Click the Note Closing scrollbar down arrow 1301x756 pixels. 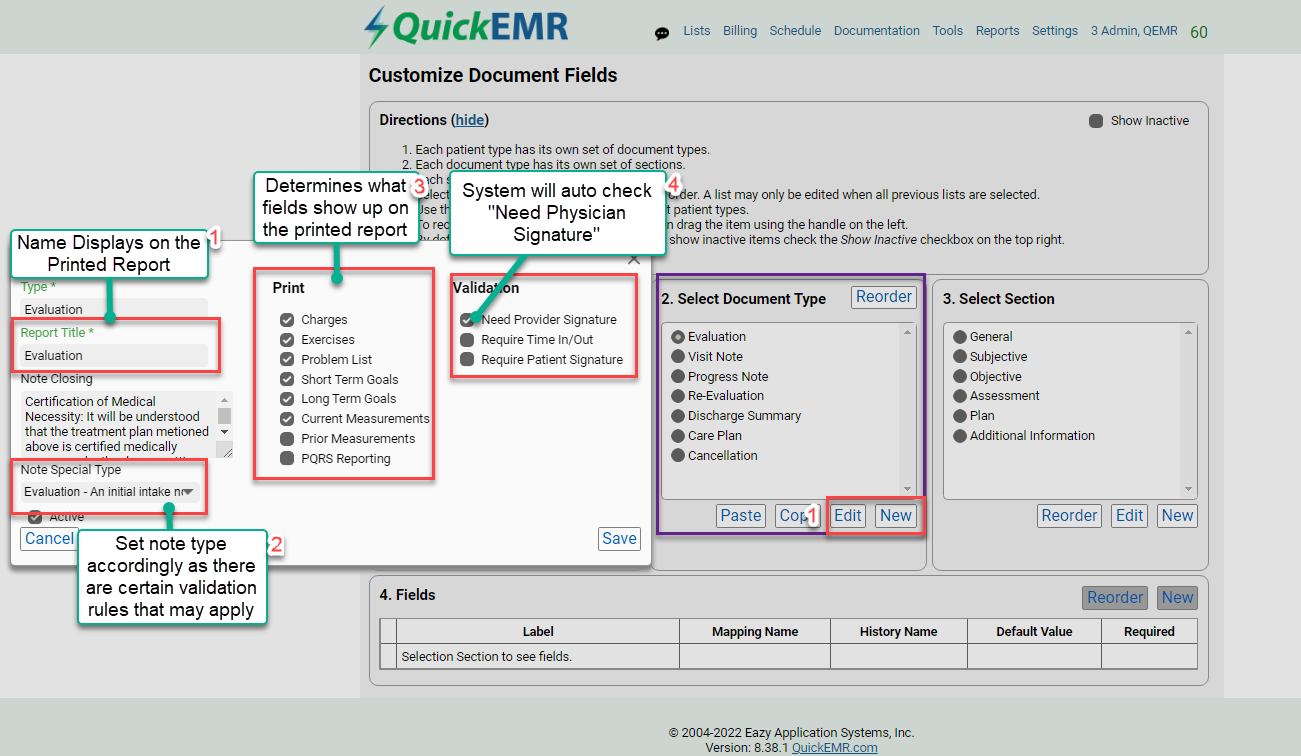point(225,432)
